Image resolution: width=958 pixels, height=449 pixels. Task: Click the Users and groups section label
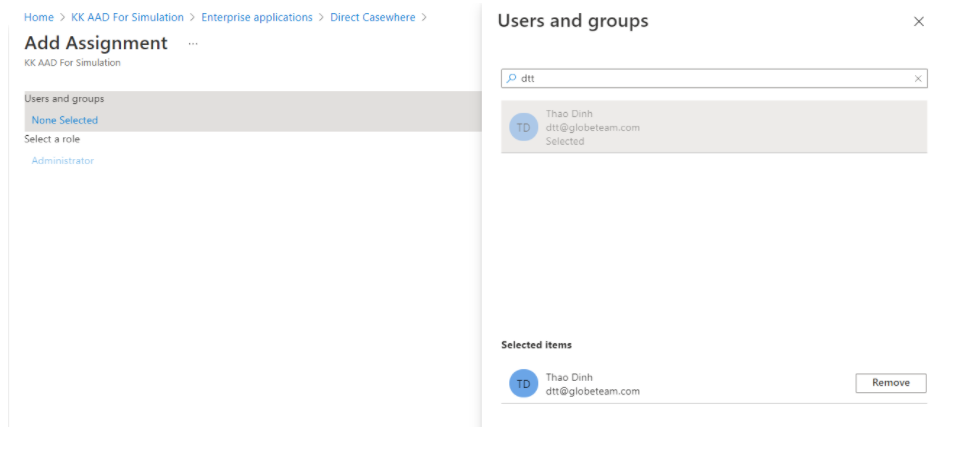[x=64, y=99]
